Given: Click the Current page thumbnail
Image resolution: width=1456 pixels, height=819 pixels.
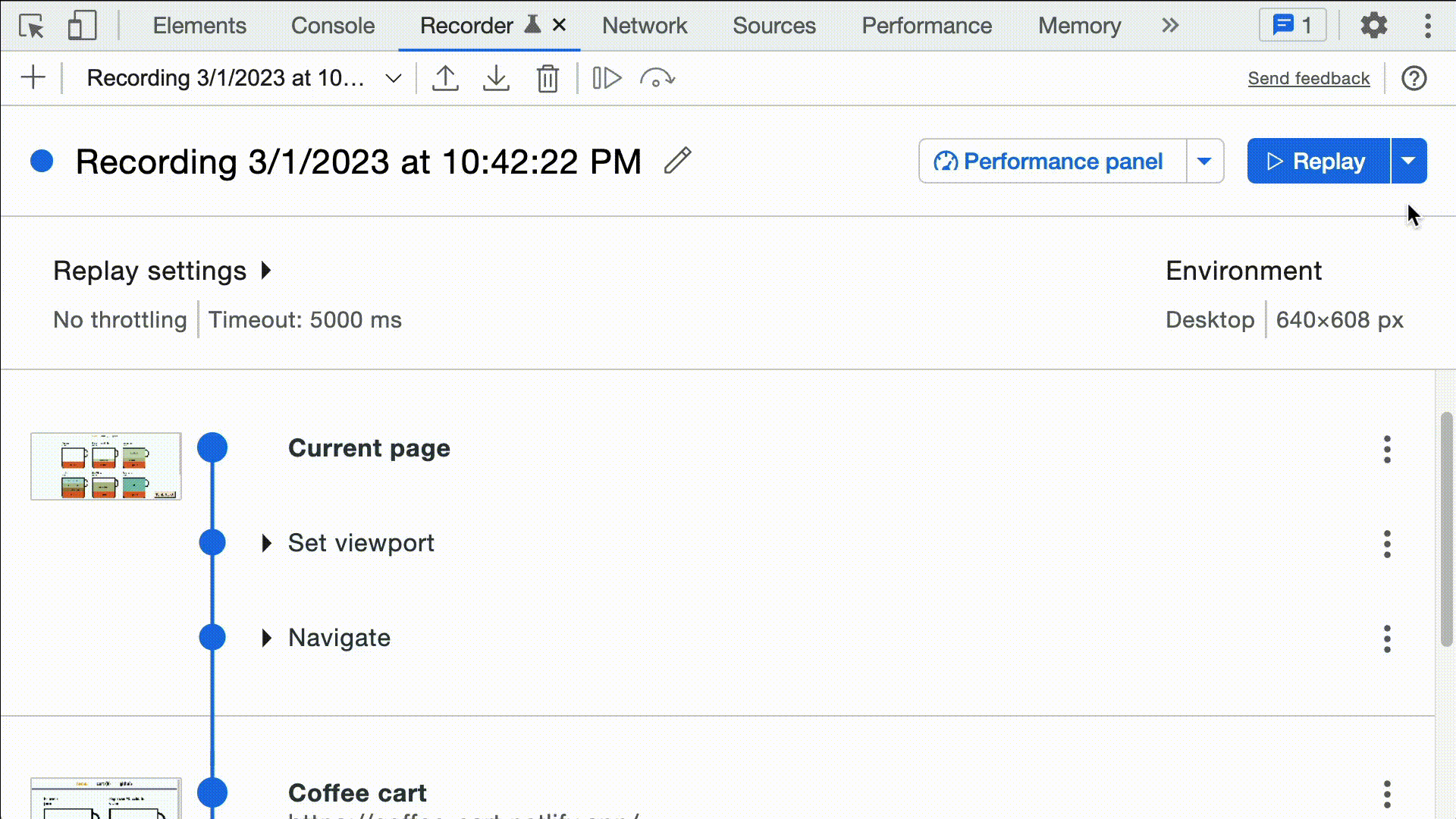Looking at the screenshot, I should pyautogui.click(x=105, y=466).
